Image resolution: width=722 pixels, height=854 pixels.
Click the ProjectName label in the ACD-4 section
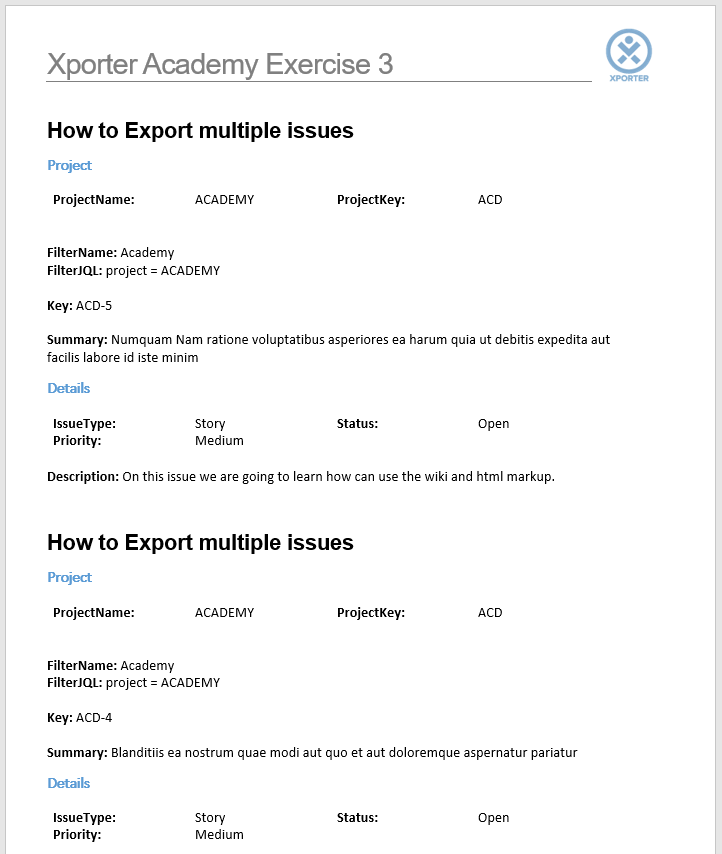93,613
